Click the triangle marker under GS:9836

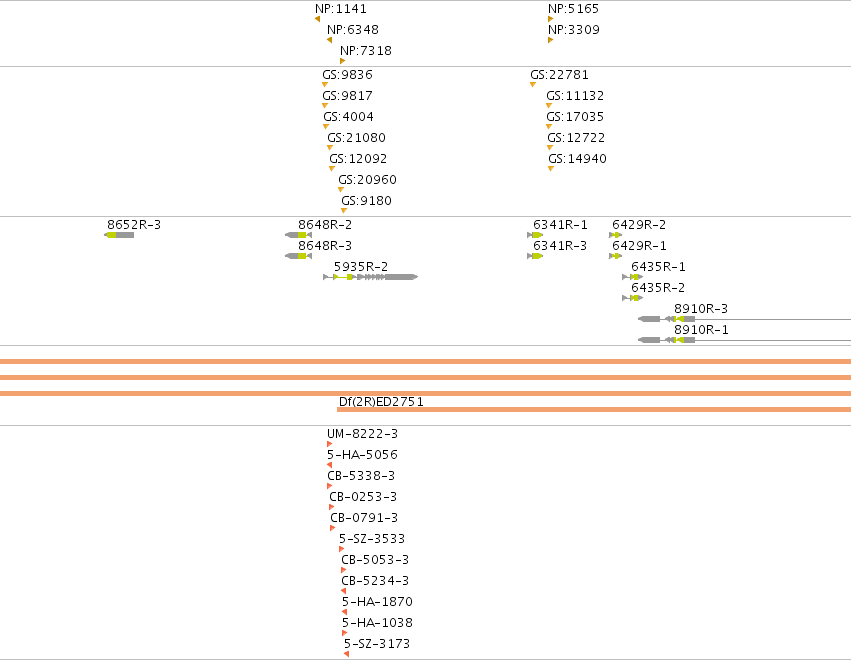[x=325, y=85]
